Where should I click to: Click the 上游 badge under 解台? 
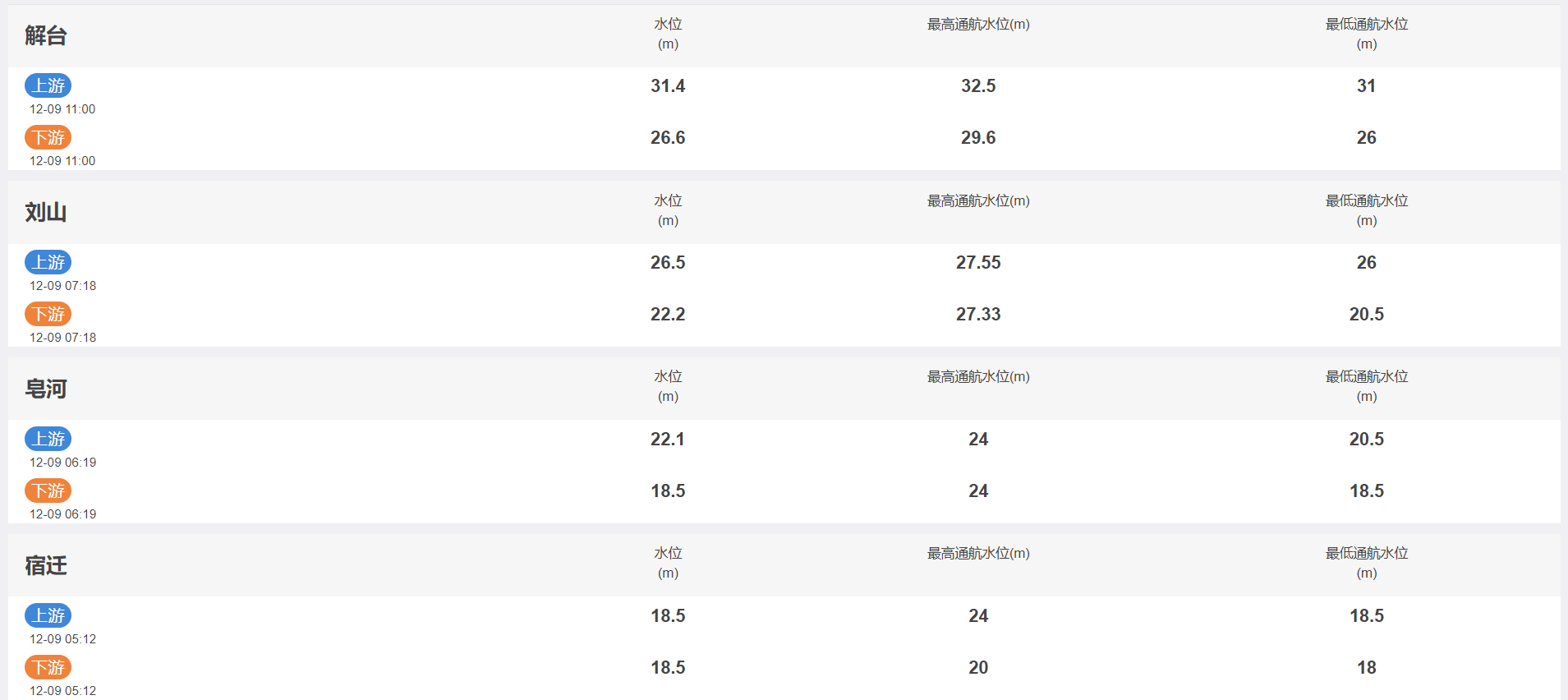click(48, 85)
